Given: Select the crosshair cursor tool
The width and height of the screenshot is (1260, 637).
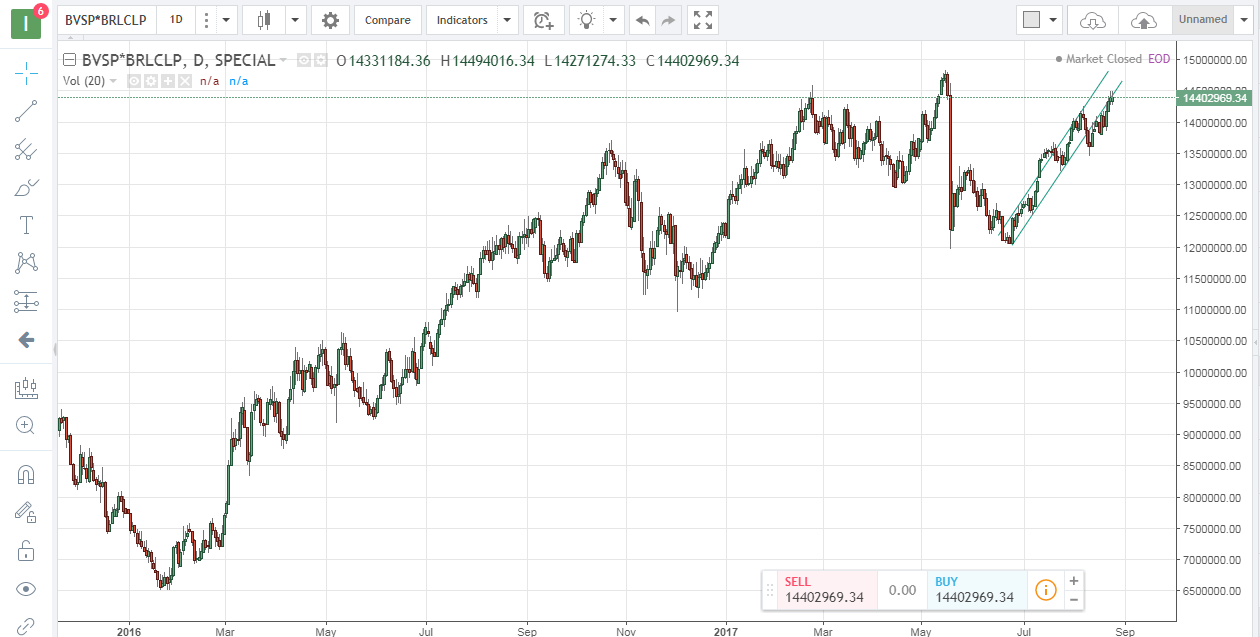Looking at the screenshot, I should pyautogui.click(x=27, y=73).
